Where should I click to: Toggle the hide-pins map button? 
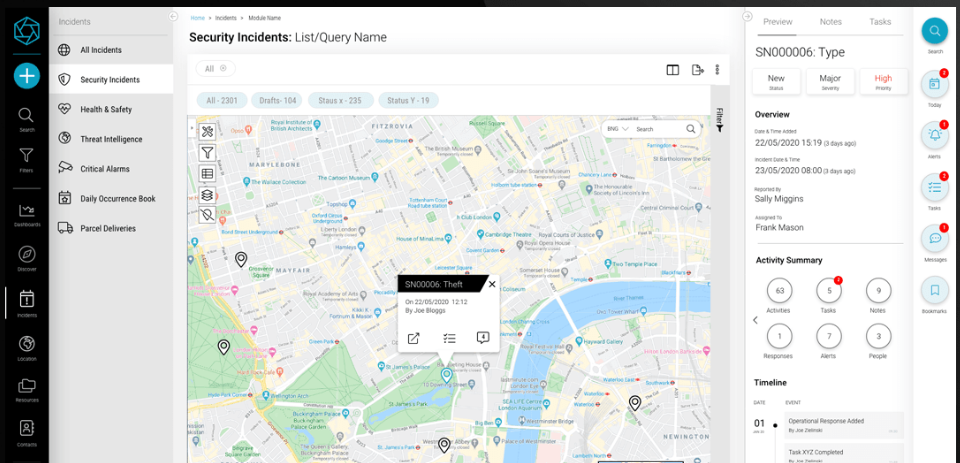207,215
